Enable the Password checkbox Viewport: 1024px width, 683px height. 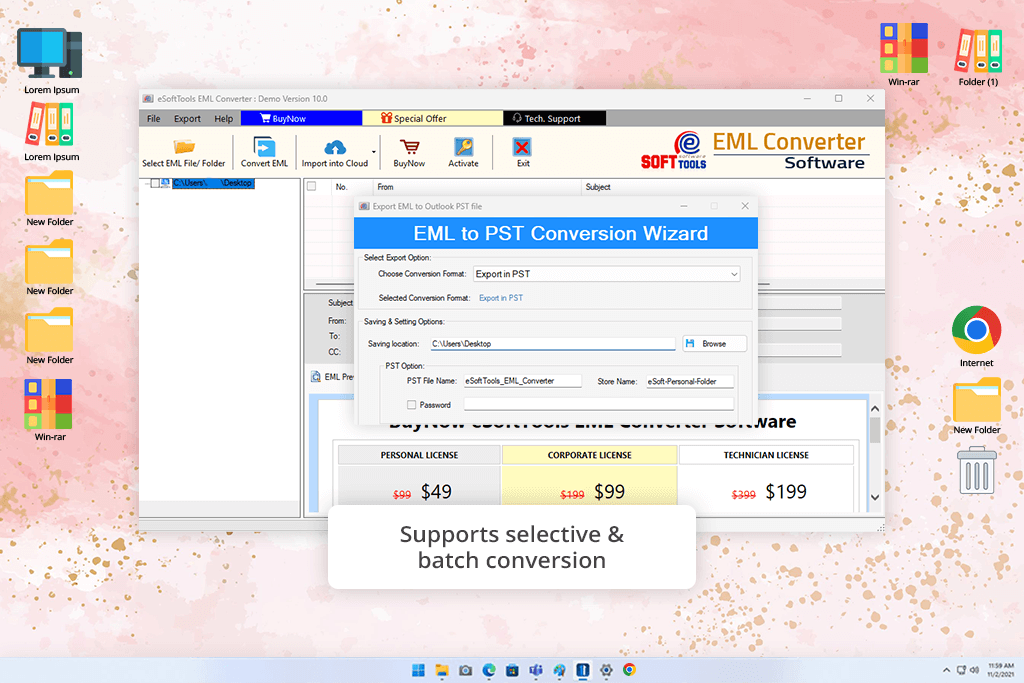point(411,405)
